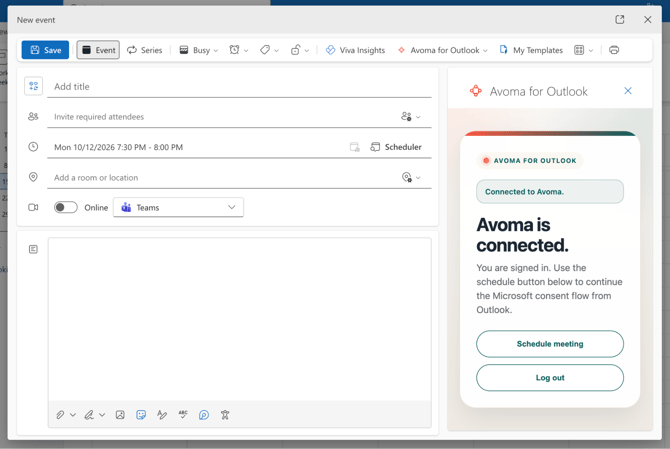
Task: Open the Loop/editor chat icon in body toolbar
Action: point(204,415)
